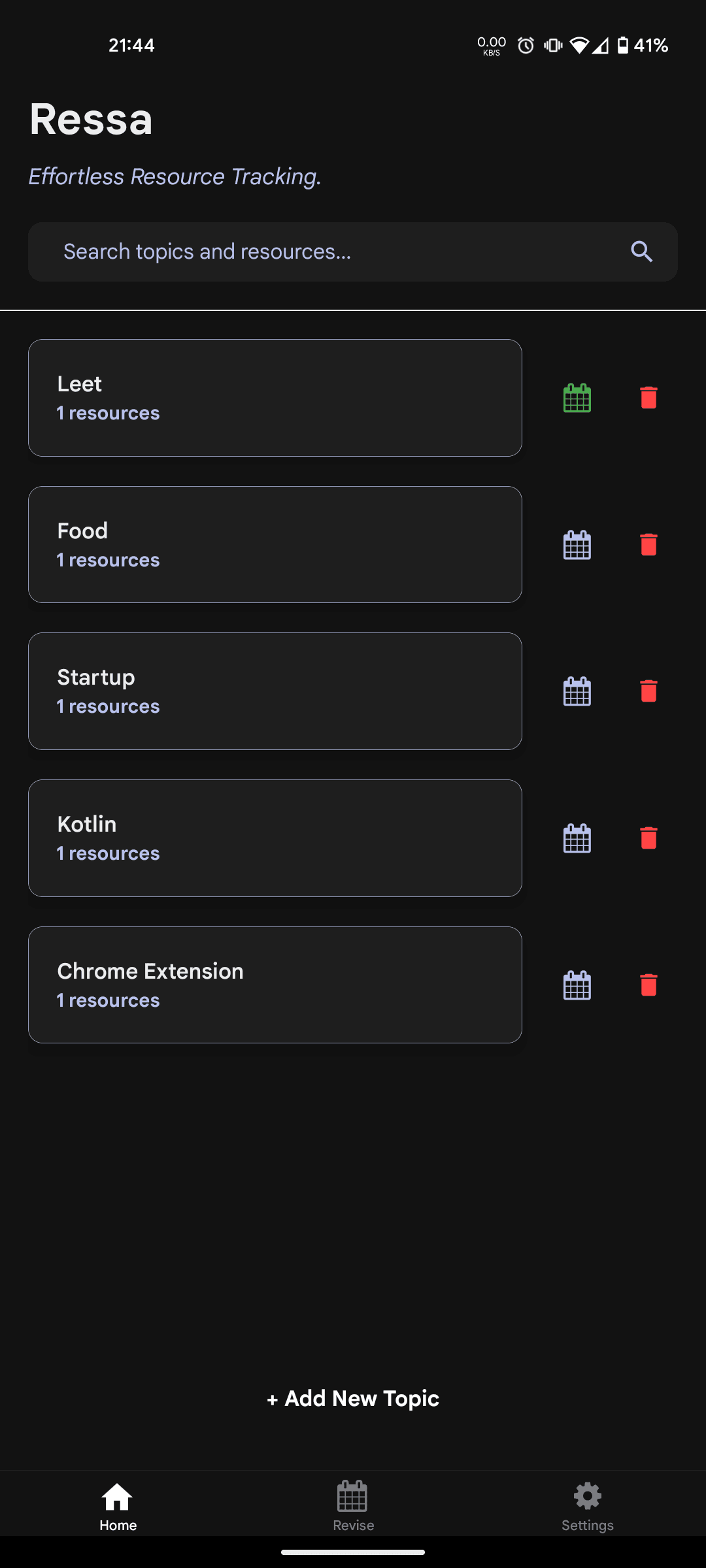Open the calendar icon beside Startup topic
The image size is (706, 1568).
pyautogui.click(x=576, y=691)
